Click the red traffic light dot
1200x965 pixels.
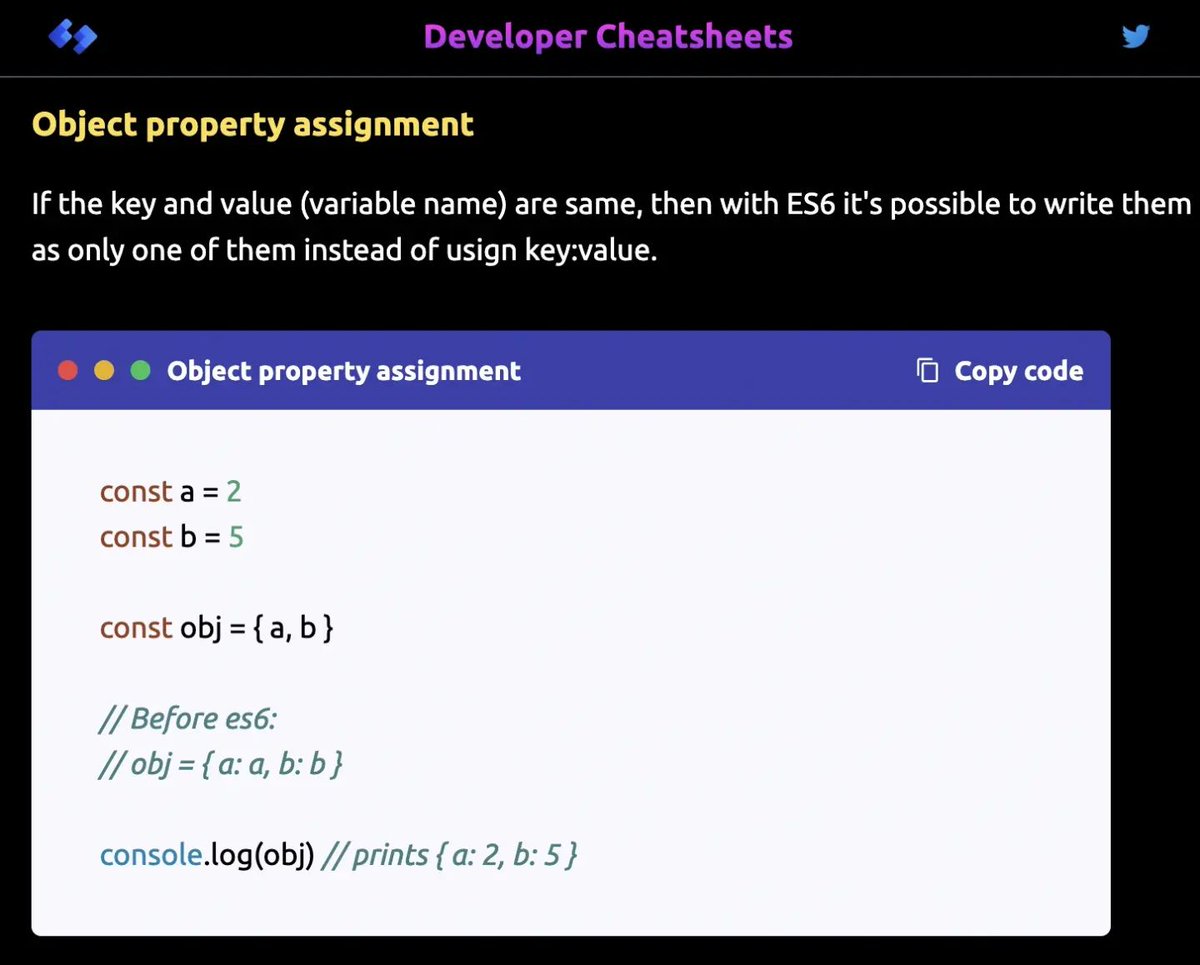point(67,369)
